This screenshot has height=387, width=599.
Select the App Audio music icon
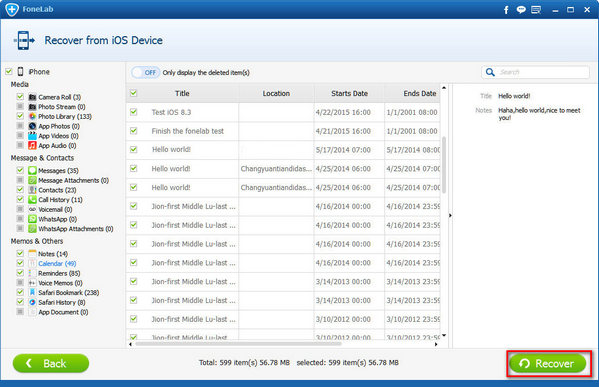(x=32, y=145)
